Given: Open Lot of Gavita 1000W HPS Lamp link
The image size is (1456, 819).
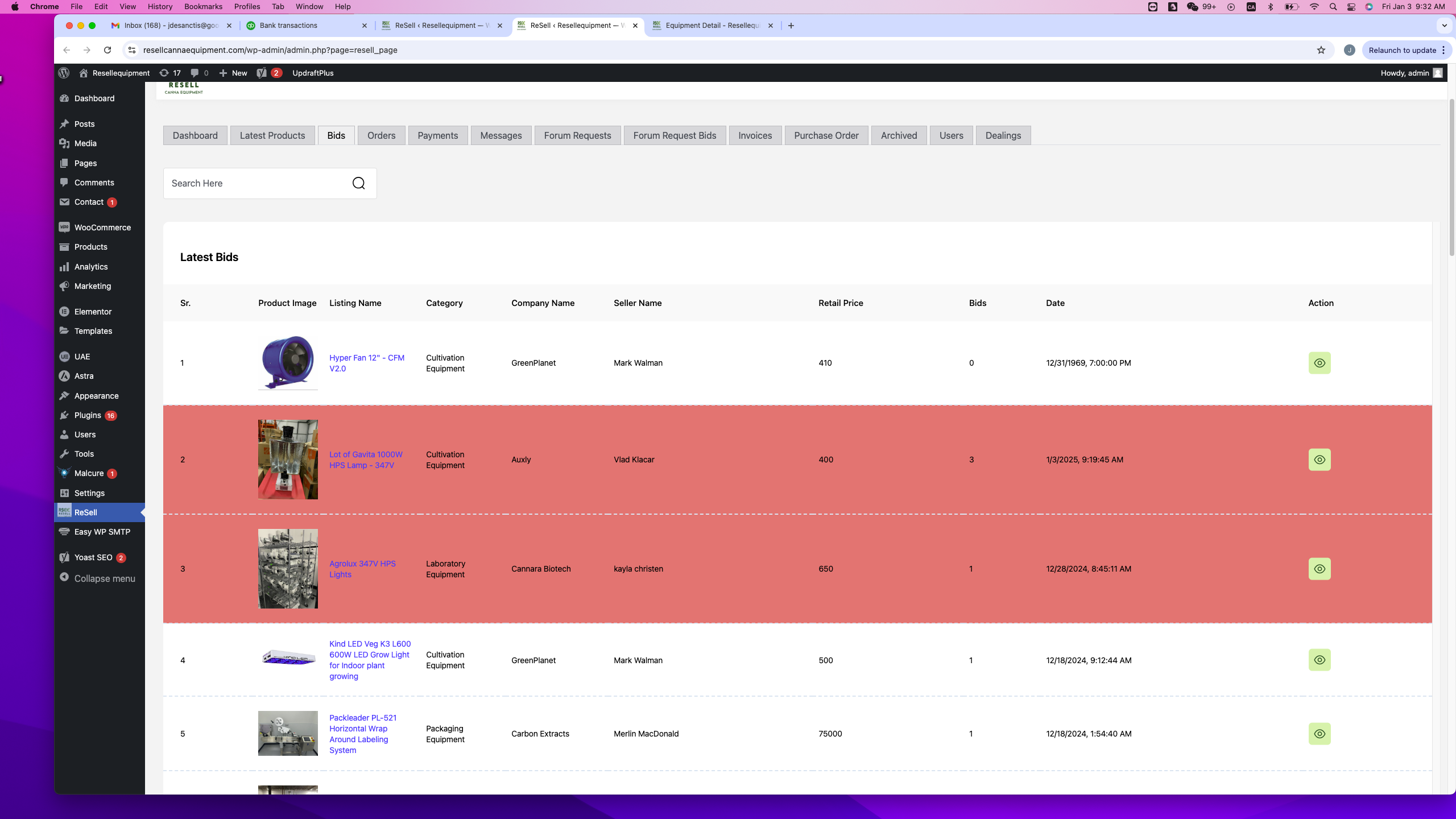Looking at the screenshot, I should 366,460.
